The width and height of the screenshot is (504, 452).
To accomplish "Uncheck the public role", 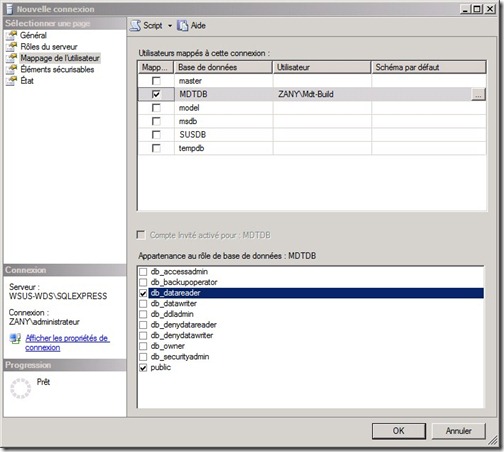I will [x=143, y=368].
